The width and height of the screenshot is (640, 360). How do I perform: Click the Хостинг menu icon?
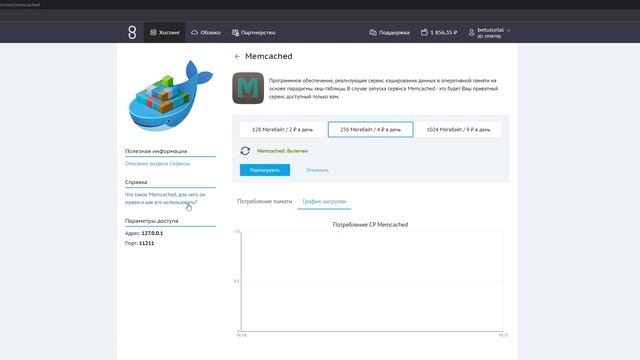coord(153,32)
